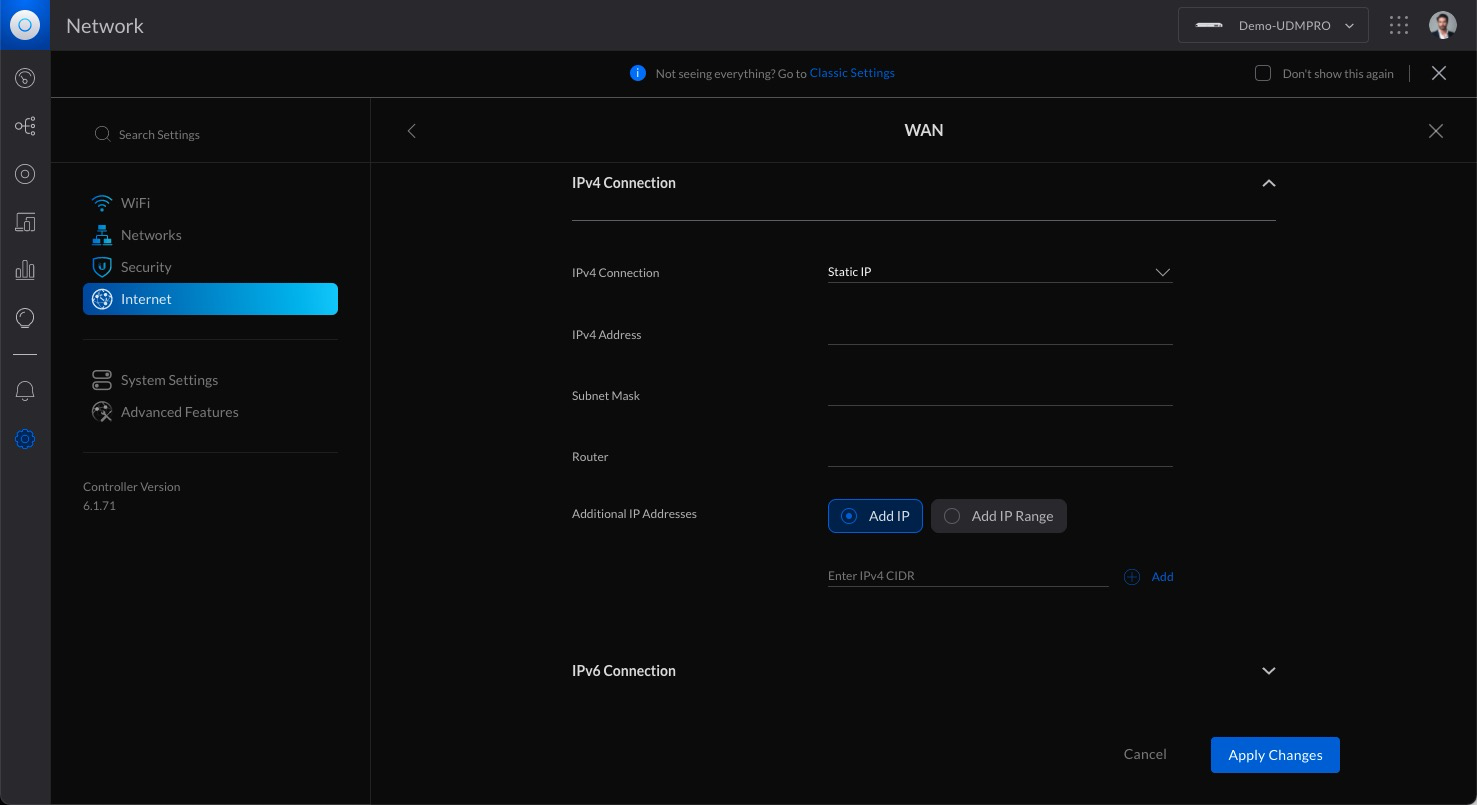
Task: Open the Settings gear icon in left rail
Action: click(x=25, y=439)
